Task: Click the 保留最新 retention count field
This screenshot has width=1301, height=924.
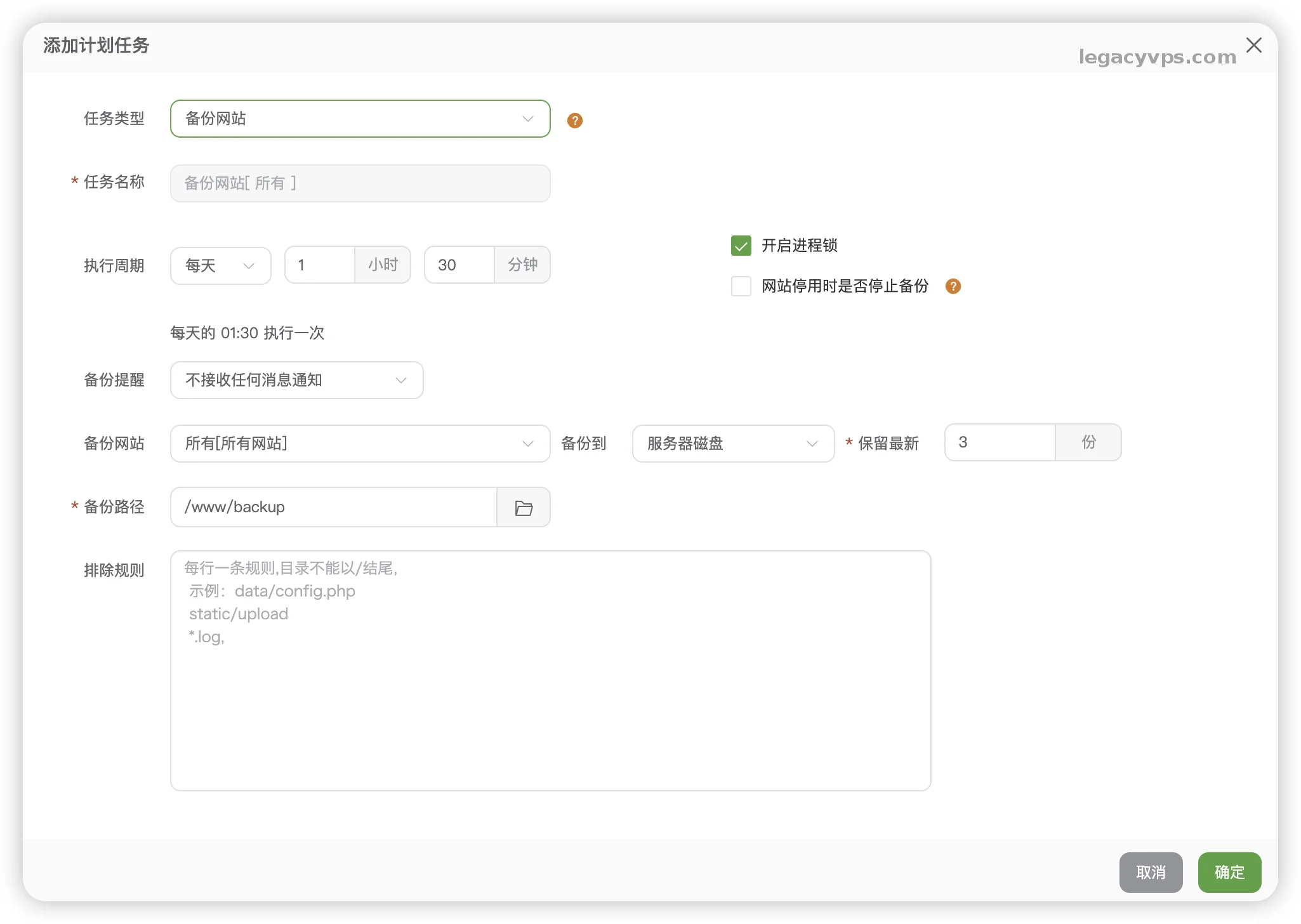Action: 1000,442
